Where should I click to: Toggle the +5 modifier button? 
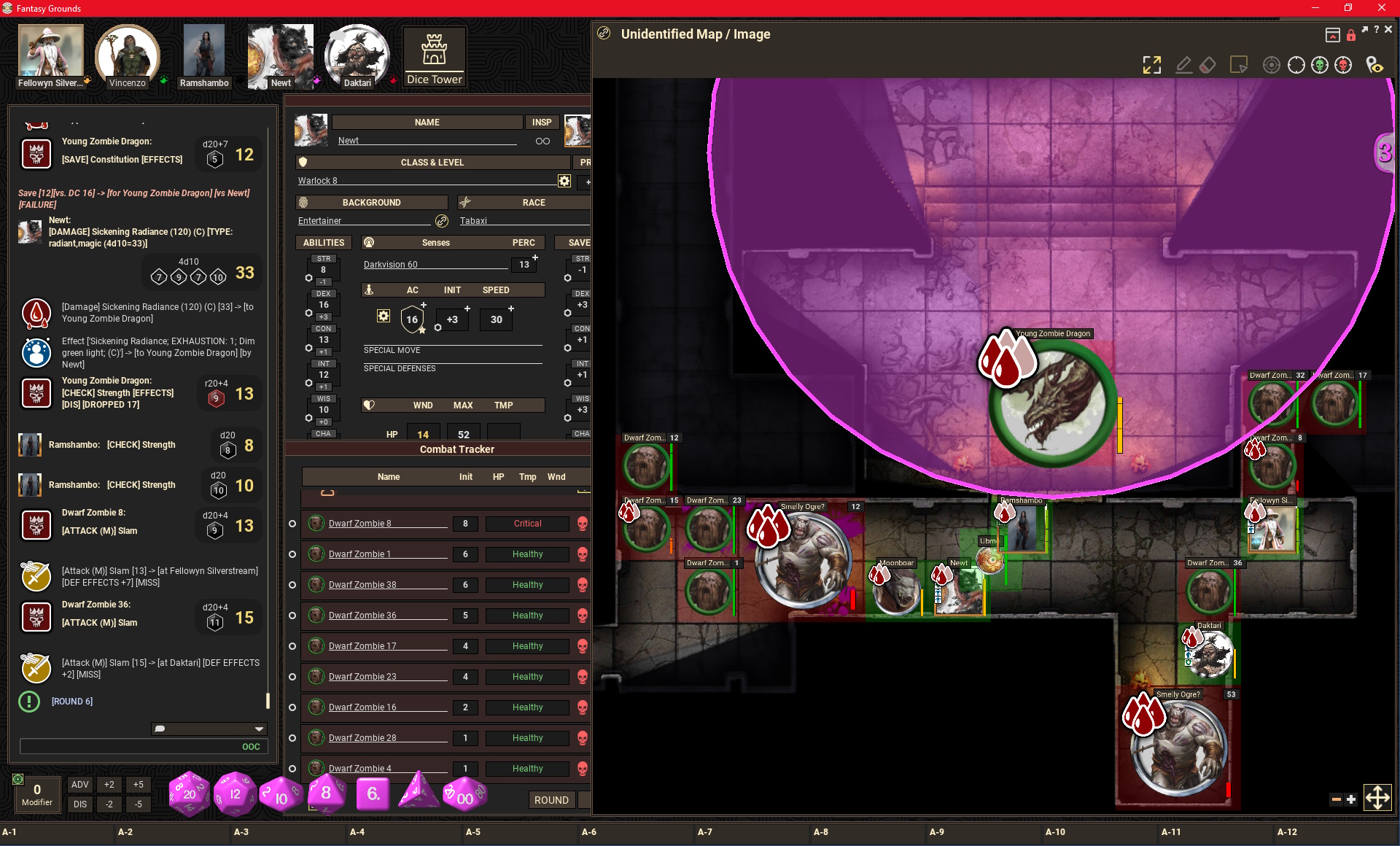(139, 785)
